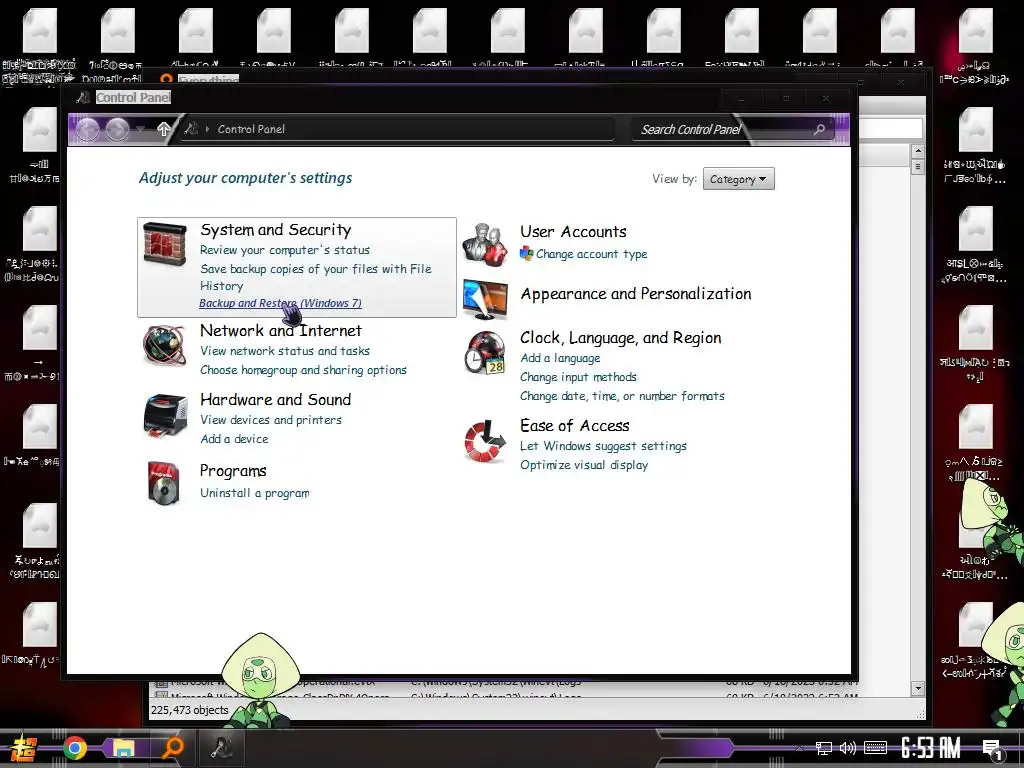This screenshot has width=1024, height=768.
Task: Click Add a device link
Action: [234, 439]
